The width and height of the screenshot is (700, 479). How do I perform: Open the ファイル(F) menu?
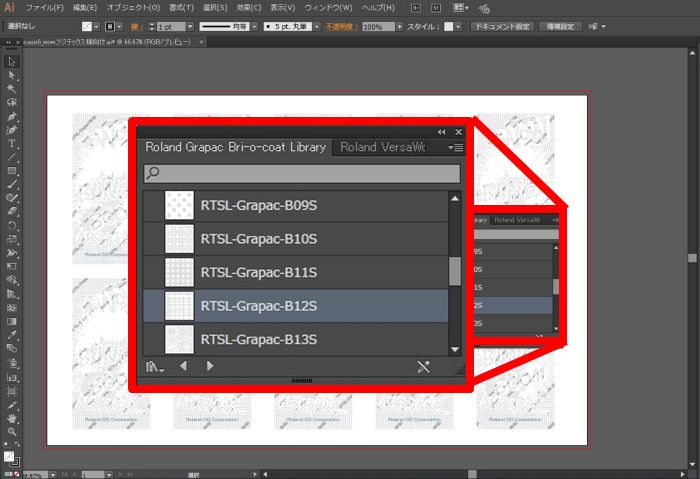click(x=44, y=8)
